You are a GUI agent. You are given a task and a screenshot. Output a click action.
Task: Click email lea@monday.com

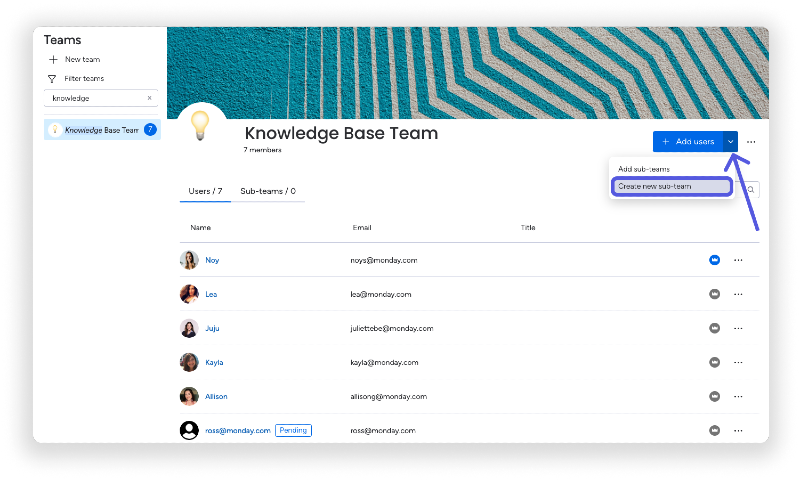[x=381, y=294]
